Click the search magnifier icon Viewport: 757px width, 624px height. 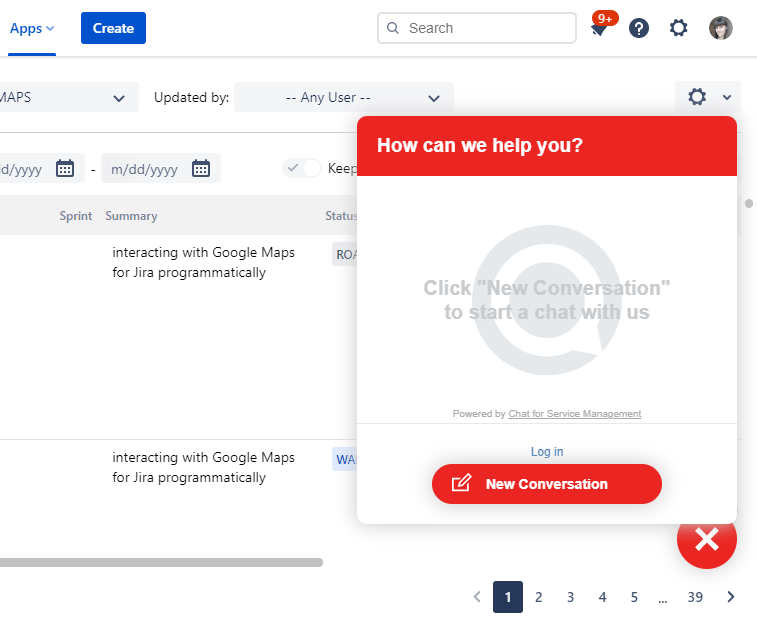click(x=393, y=28)
